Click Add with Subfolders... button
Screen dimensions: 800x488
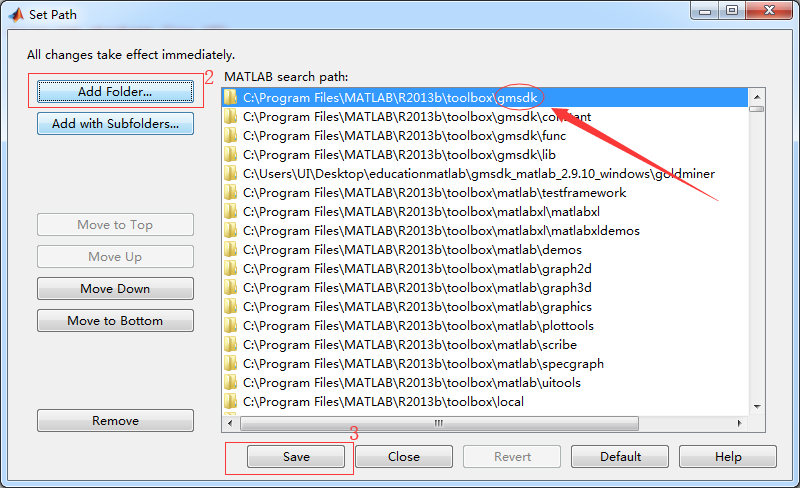pyautogui.click(x=115, y=124)
